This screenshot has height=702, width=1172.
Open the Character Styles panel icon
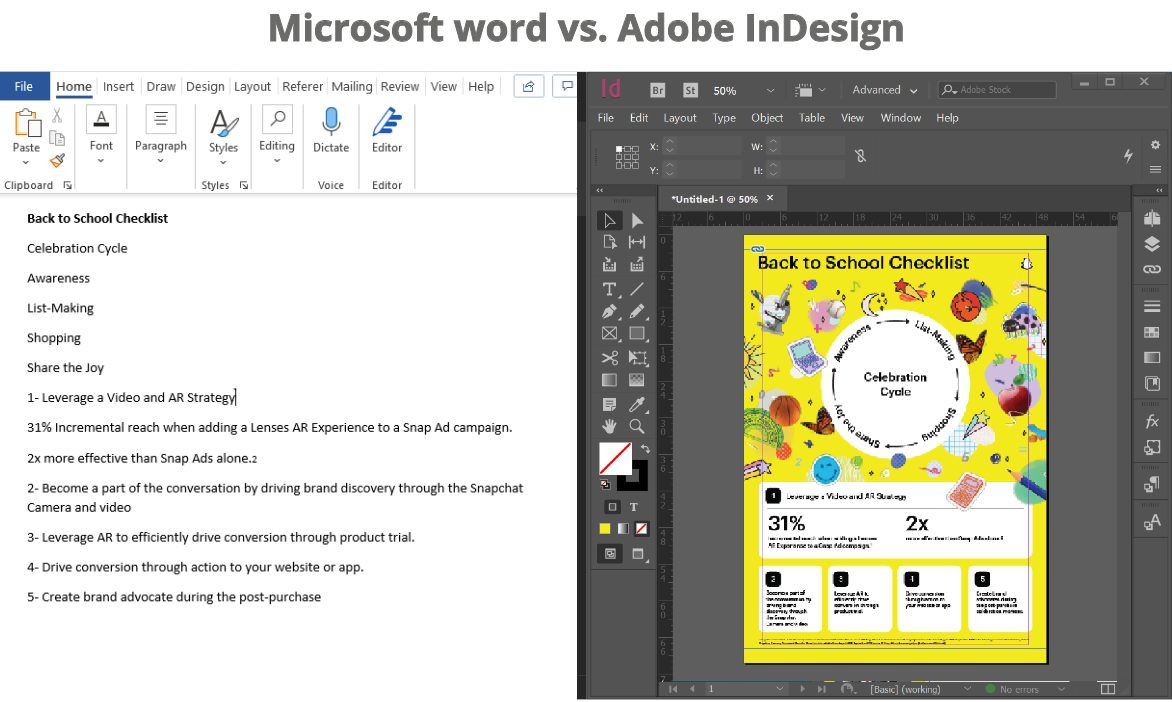(x=1152, y=522)
